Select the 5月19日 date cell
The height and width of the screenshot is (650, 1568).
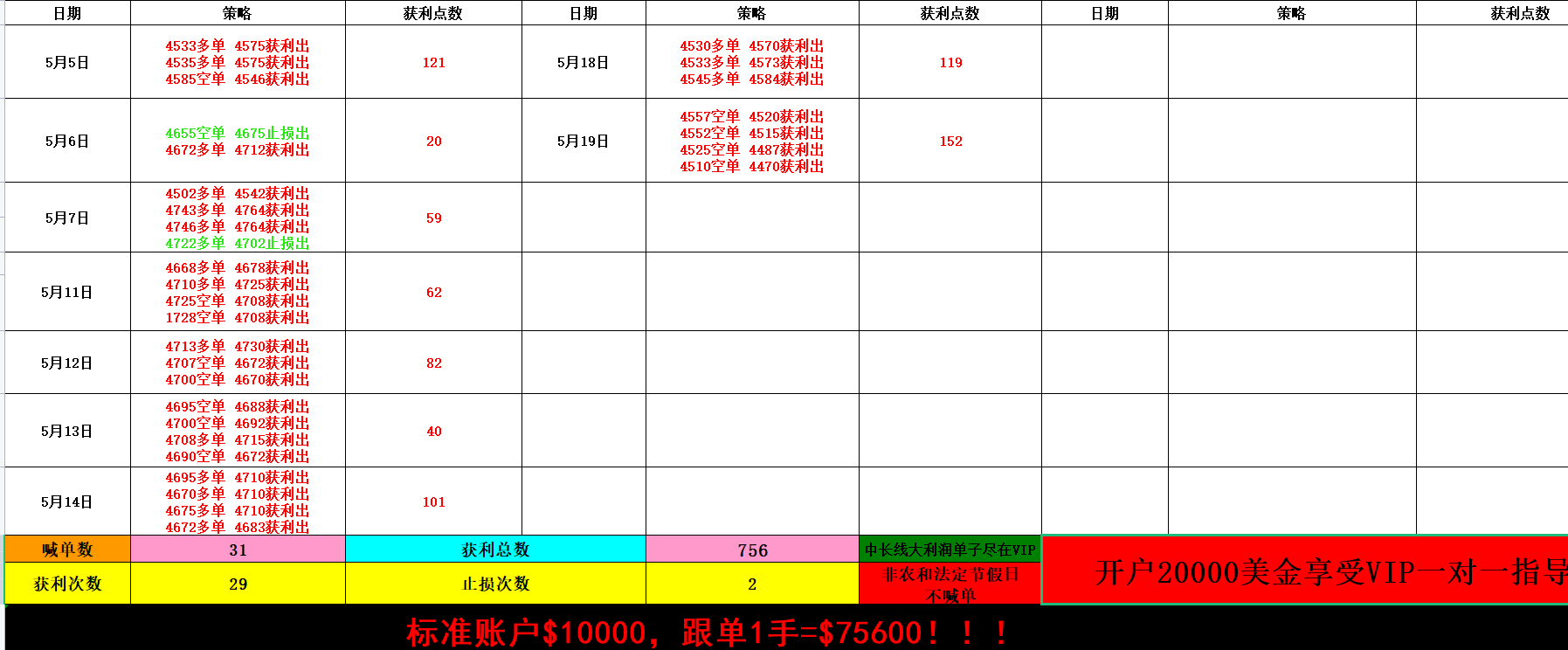tap(584, 141)
